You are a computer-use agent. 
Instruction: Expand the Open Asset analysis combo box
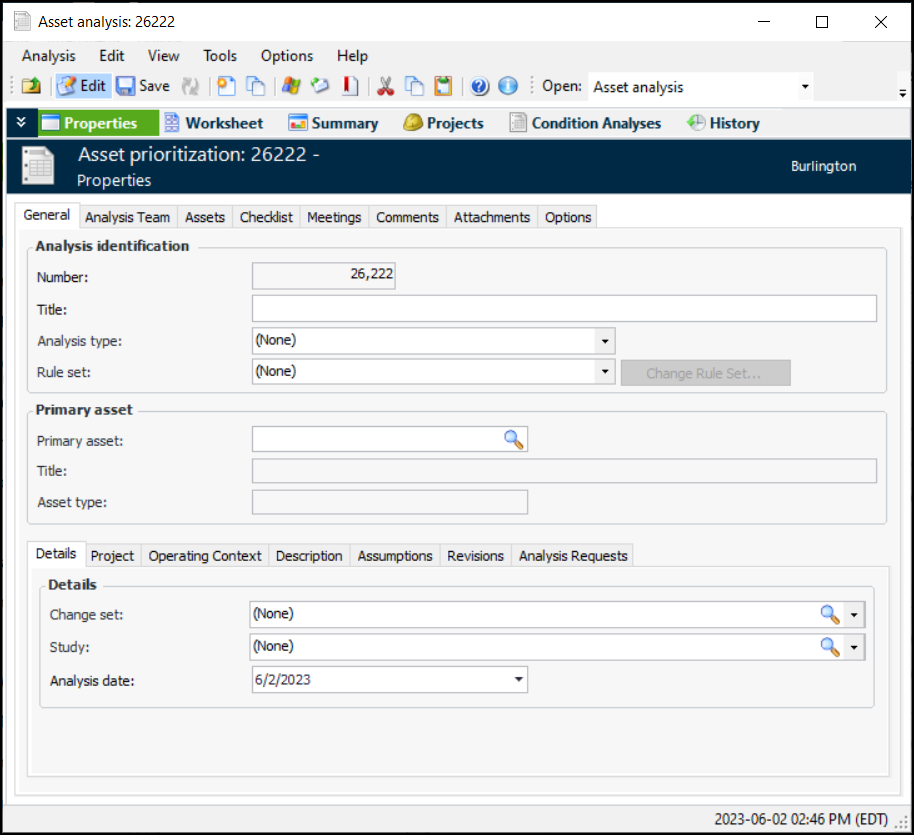tap(805, 87)
